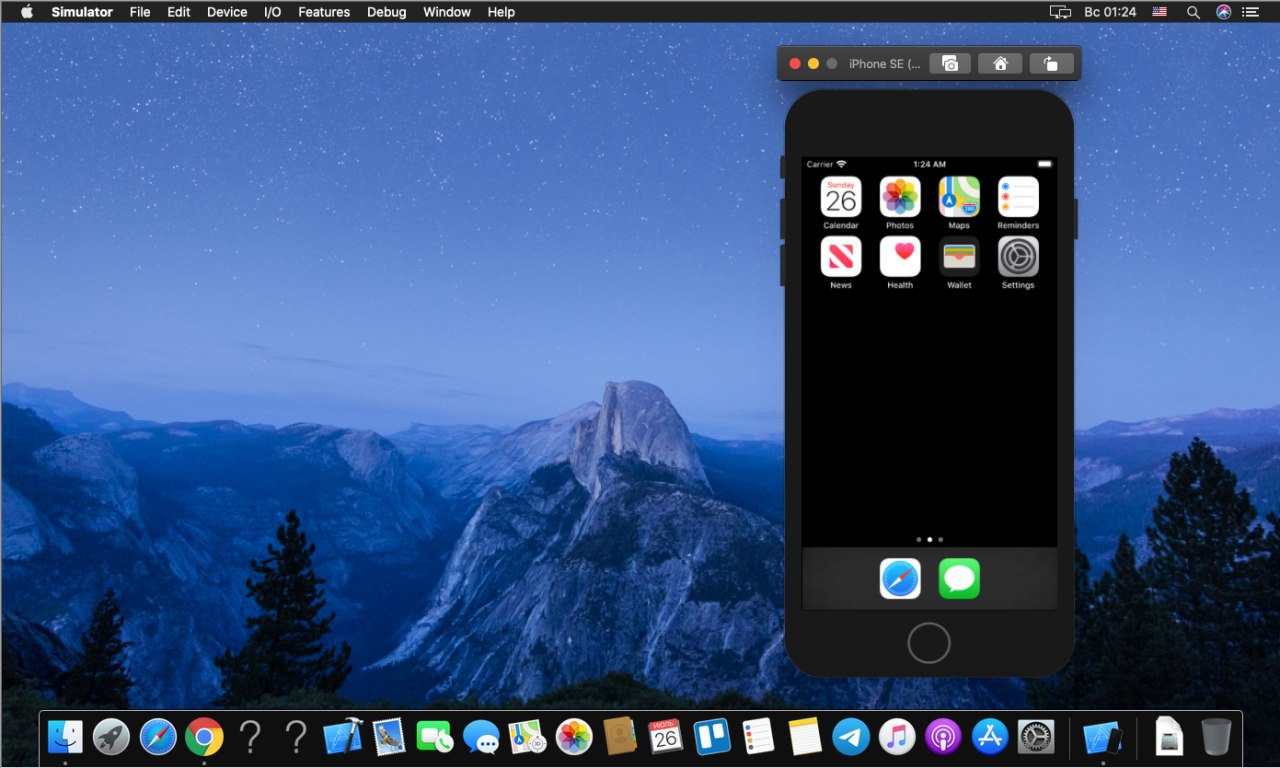Viewport: 1280px width, 768px height.
Task: Open Launchpad from the macOS Dock
Action: coord(111,738)
